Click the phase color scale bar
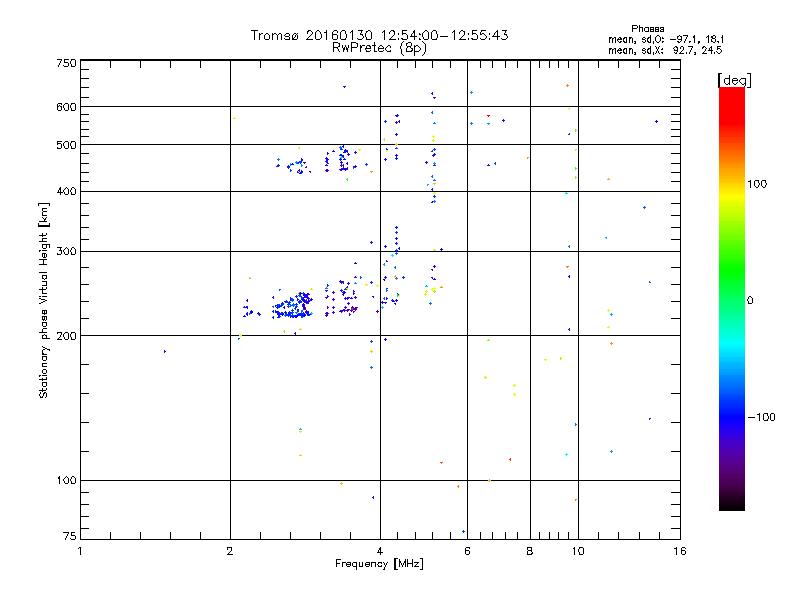The height and width of the screenshot is (600, 800). (x=732, y=298)
